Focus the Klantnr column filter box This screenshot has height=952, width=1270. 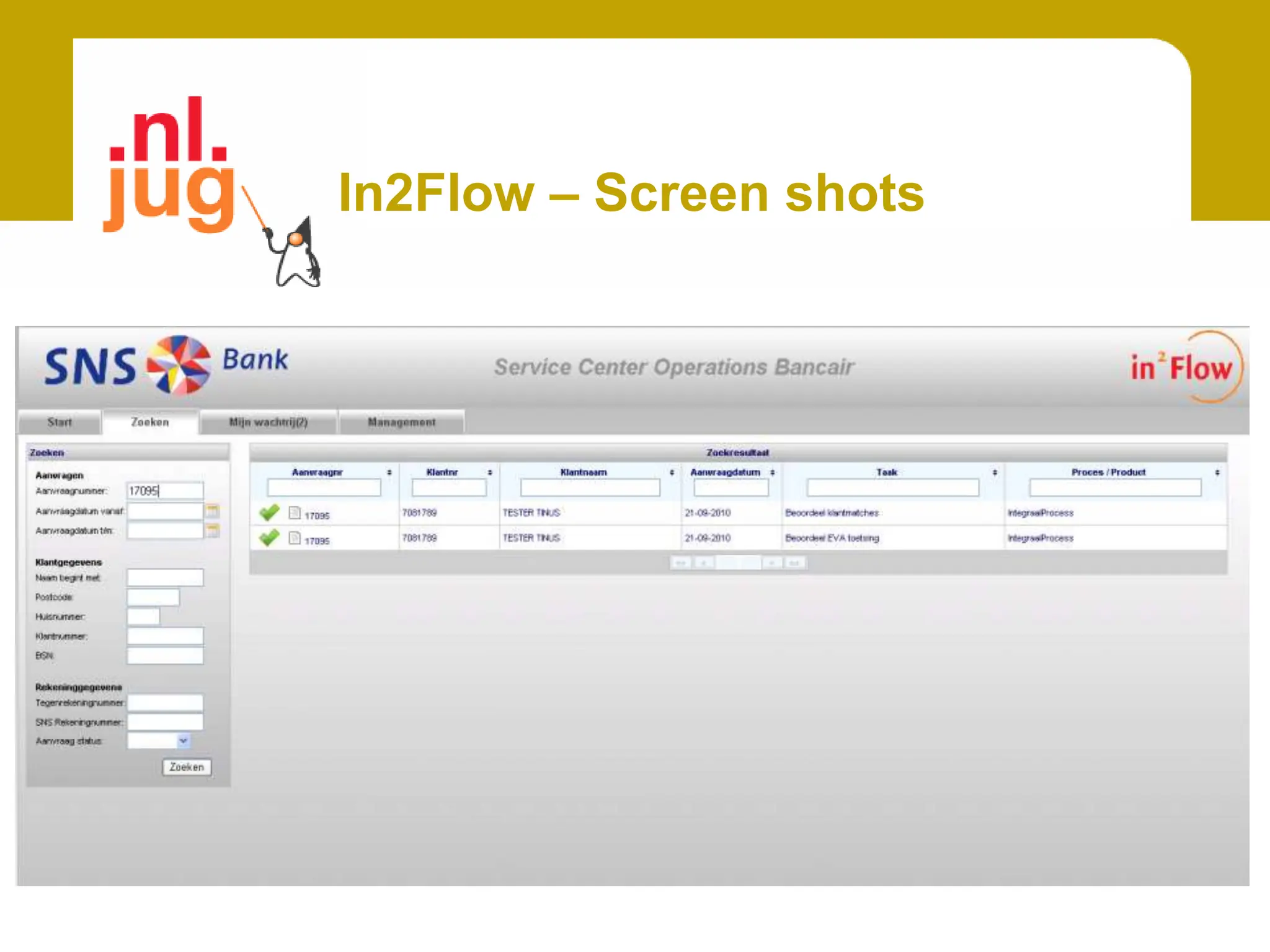(449, 488)
